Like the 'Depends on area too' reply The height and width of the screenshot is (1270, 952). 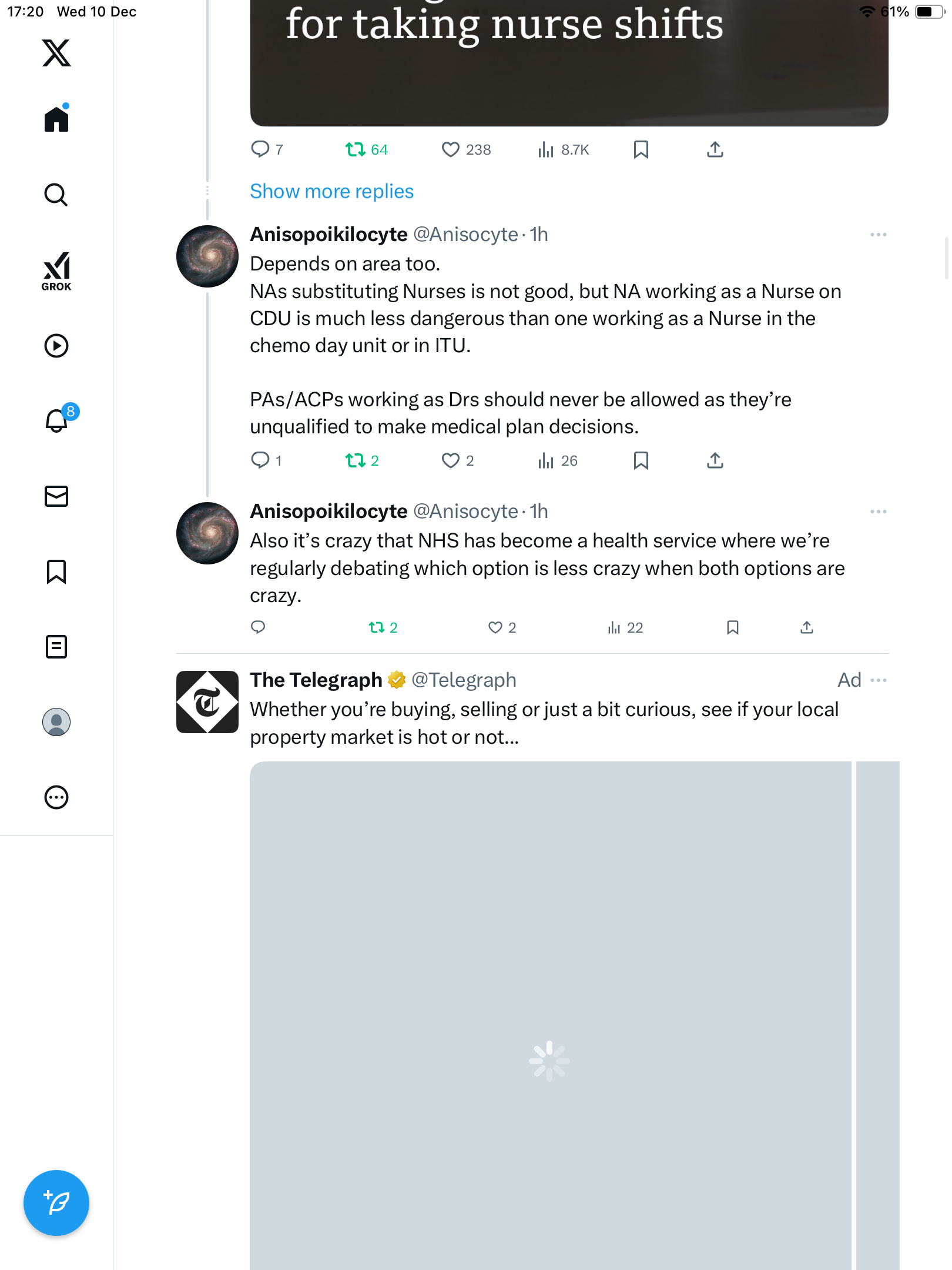click(x=451, y=460)
